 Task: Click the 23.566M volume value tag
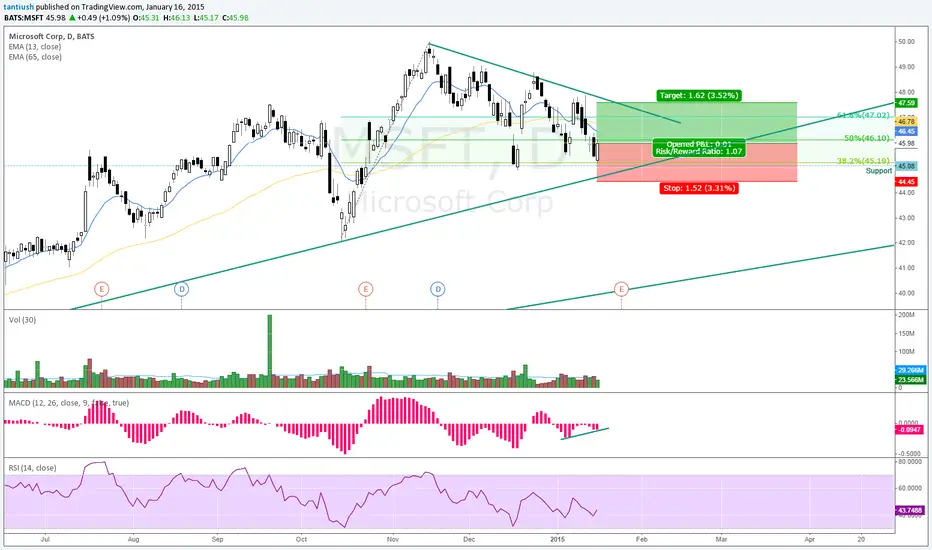point(911,380)
